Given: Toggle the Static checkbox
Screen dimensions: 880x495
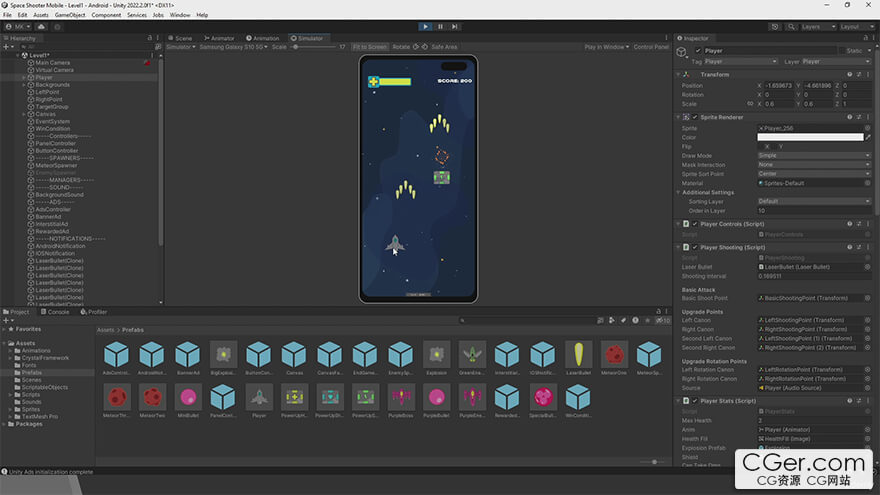Looking at the screenshot, I should (842, 50).
